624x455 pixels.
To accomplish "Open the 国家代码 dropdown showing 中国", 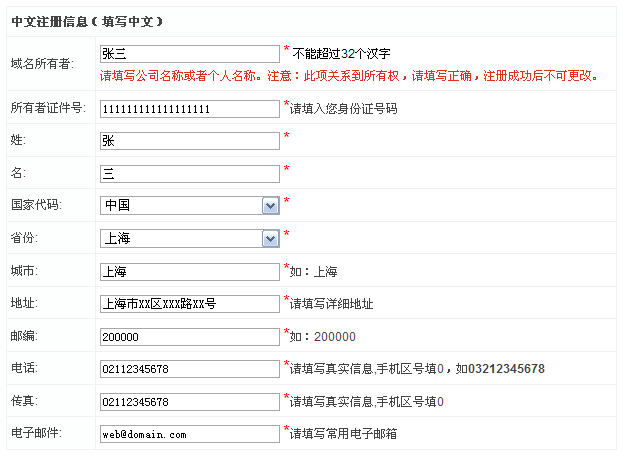I will 190,206.
